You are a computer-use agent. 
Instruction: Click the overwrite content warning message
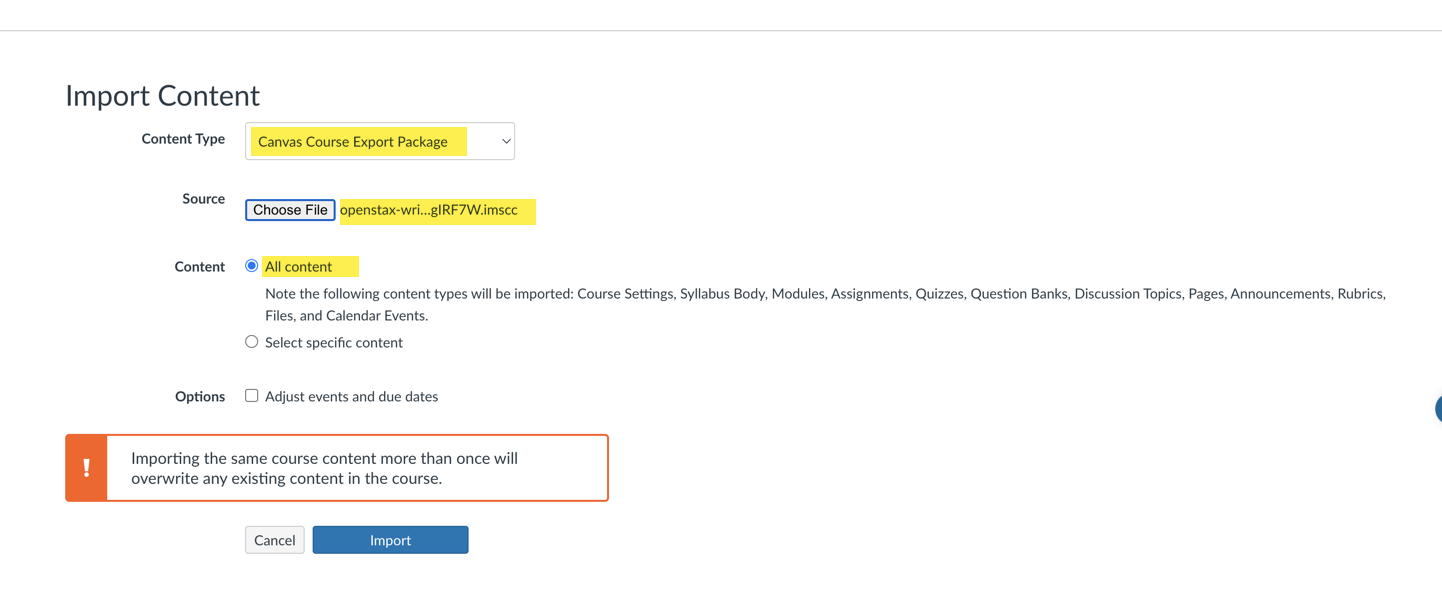325,468
